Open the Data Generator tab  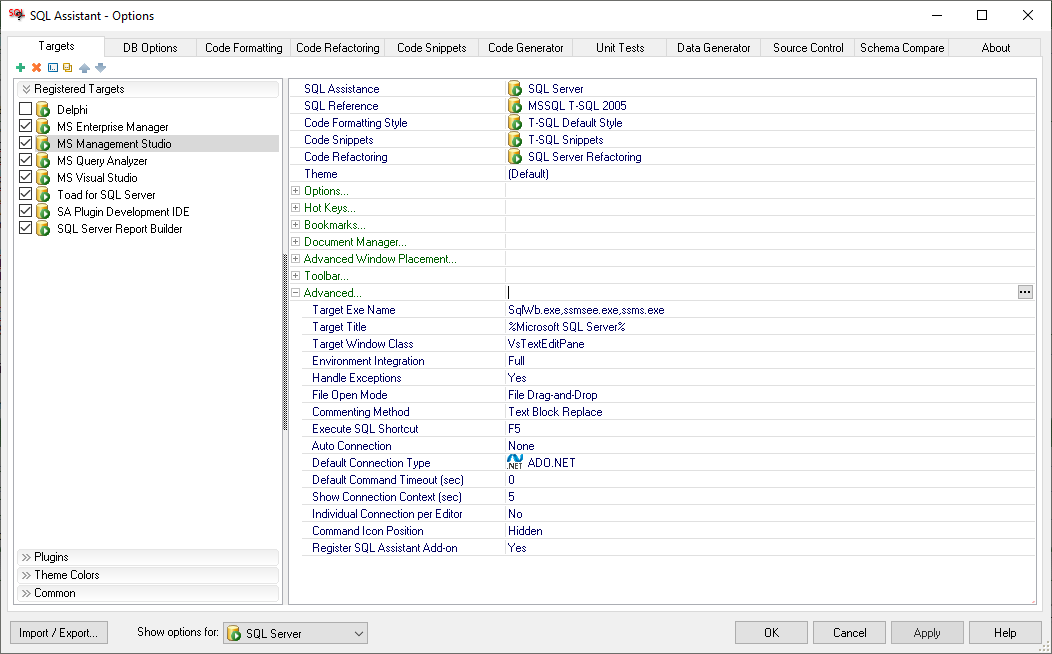tap(714, 48)
